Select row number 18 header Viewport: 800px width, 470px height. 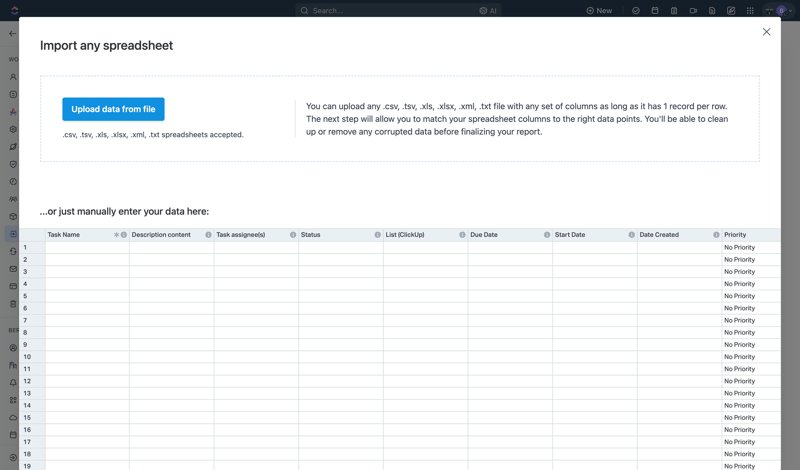[x=32, y=454]
